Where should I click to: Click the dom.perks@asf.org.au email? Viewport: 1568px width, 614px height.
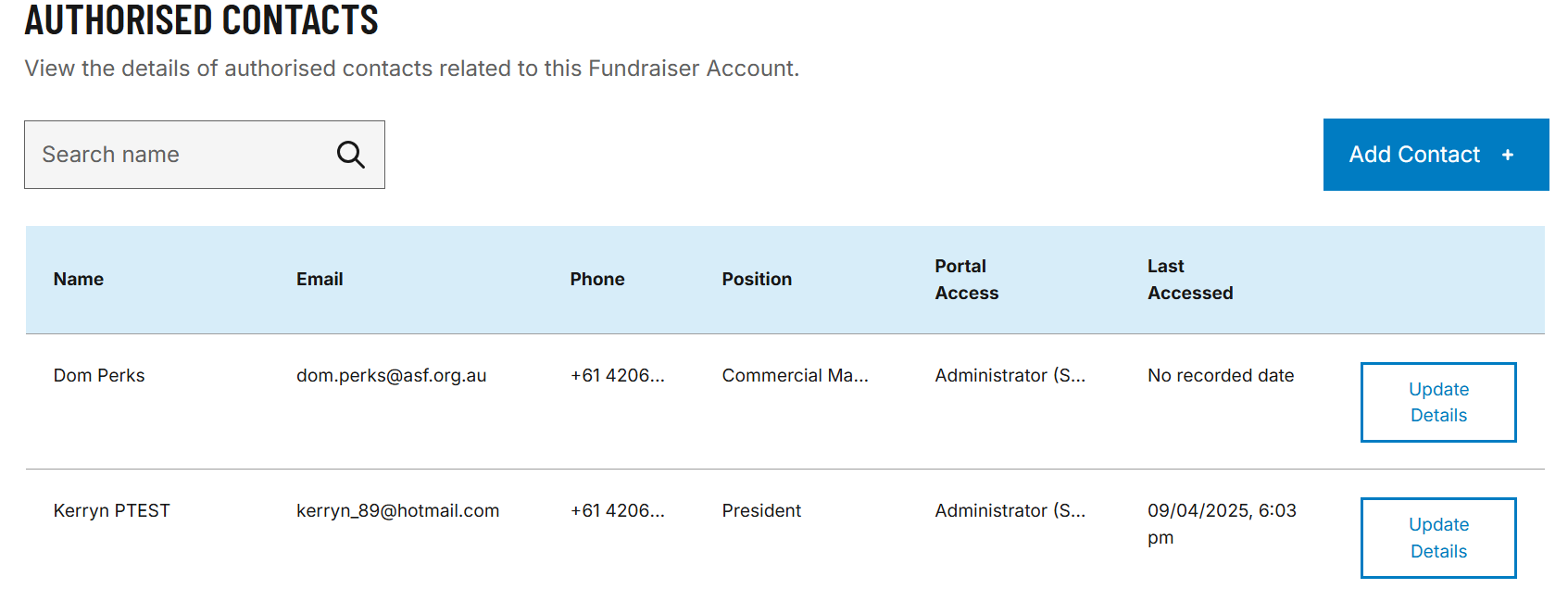click(391, 375)
